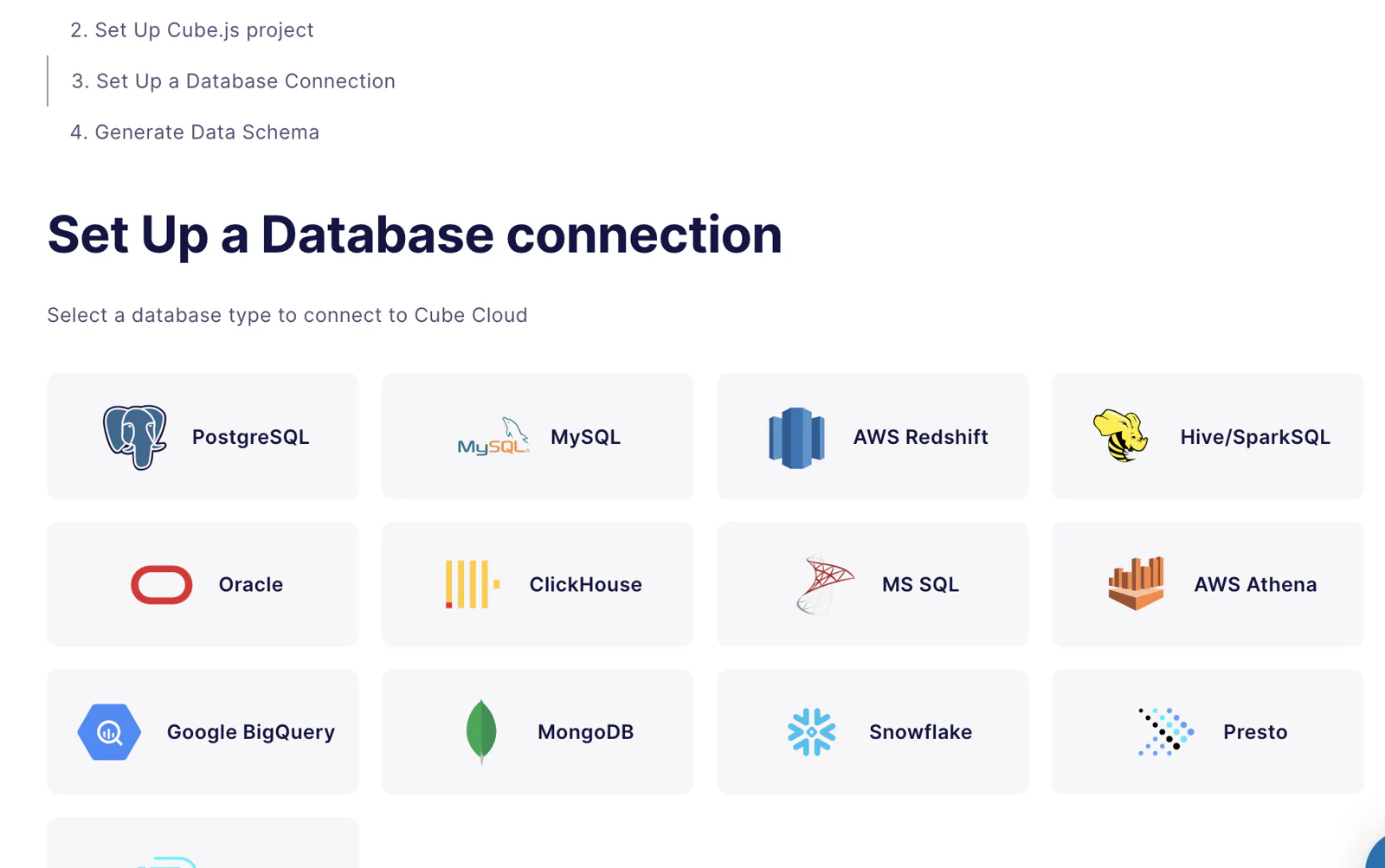Click the Set Up a Database connection heading
This screenshot has height=868, width=1385.
pyautogui.click(x=415, y=235)
